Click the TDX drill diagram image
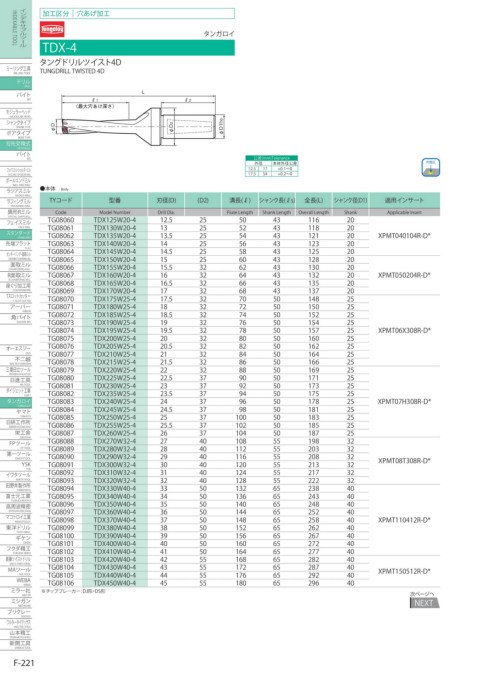The height and width of the screenshot is (677, 480). click(138, 118)
